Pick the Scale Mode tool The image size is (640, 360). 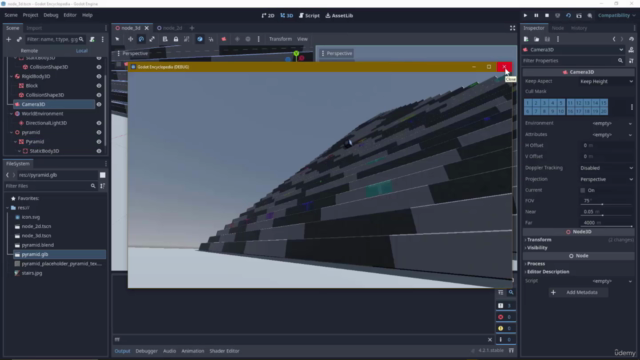[152, 39]
